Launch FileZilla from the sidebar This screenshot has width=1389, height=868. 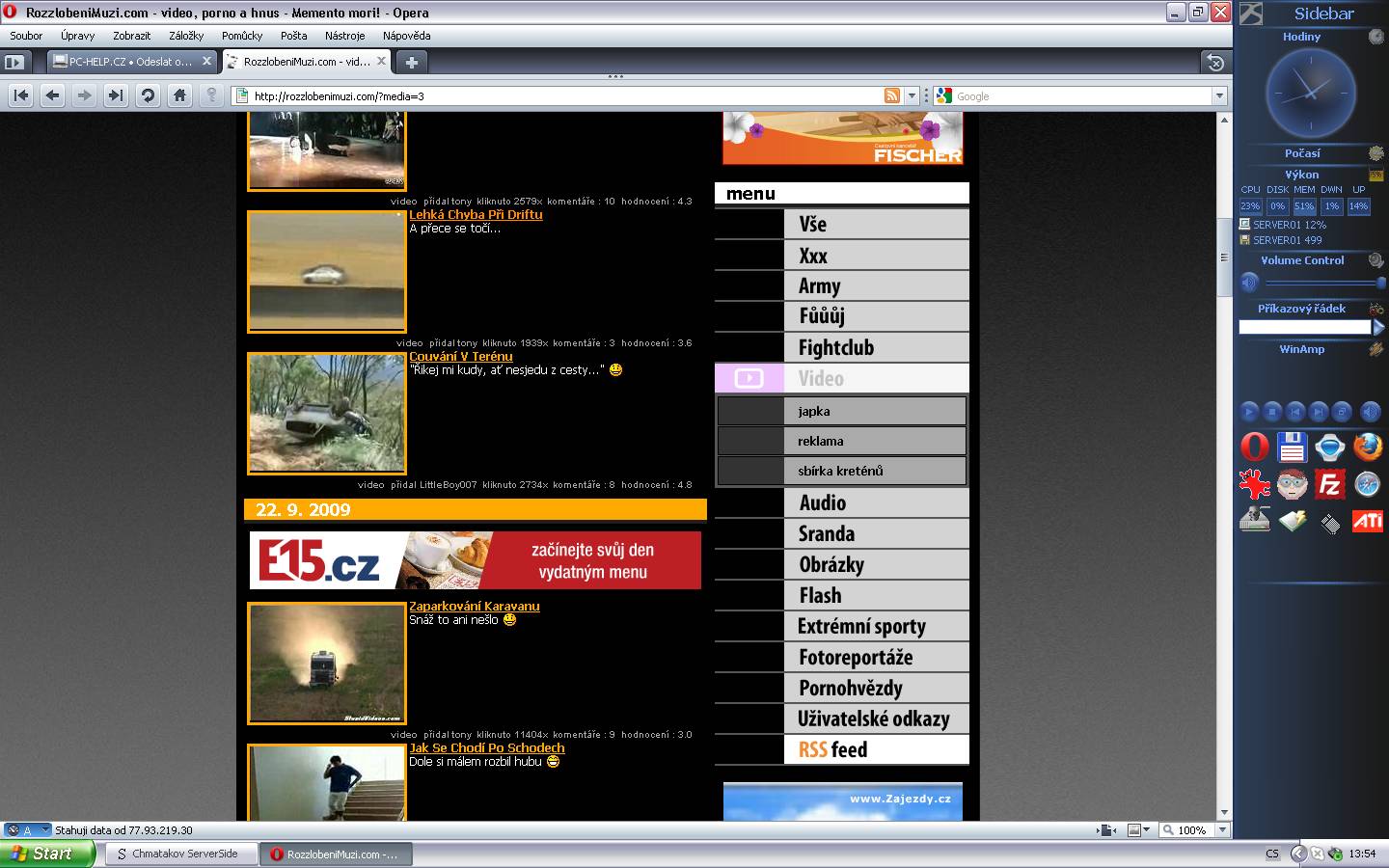(1329, 484)
